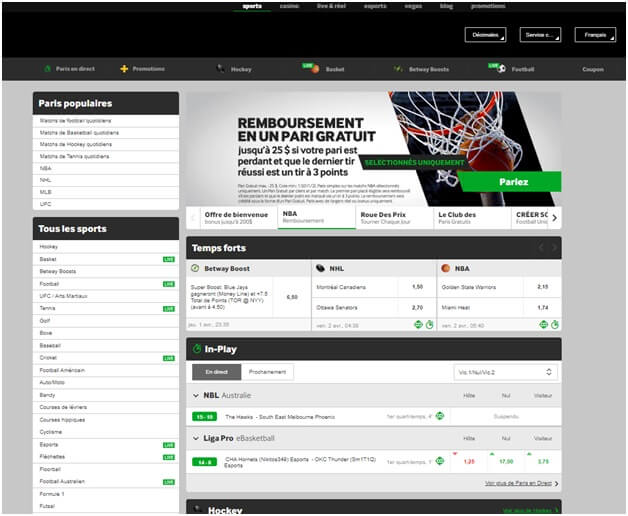Select the 17,00 draw odds for CHA Hornets
The height and width of the screenshot is (516, 628).
pos(506,462)
